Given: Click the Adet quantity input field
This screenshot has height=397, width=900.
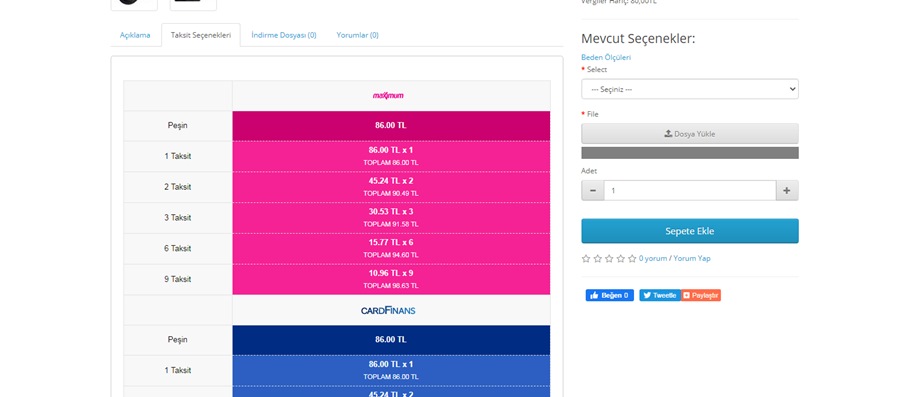Looking at the screenshot, I should pyautogui.click(x=690, y=190).
